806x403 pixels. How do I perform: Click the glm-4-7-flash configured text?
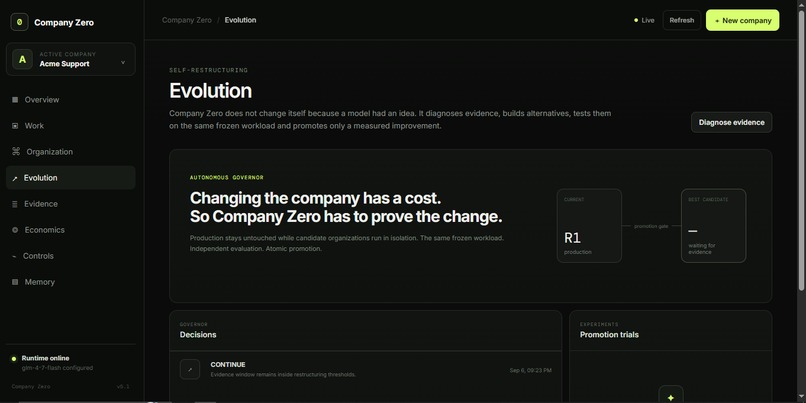(x=57, y=368)
